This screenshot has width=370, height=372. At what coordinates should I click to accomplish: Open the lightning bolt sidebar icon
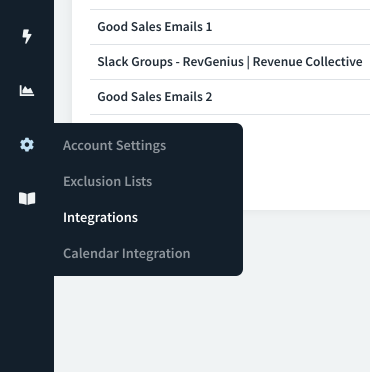tap(27, 36)
